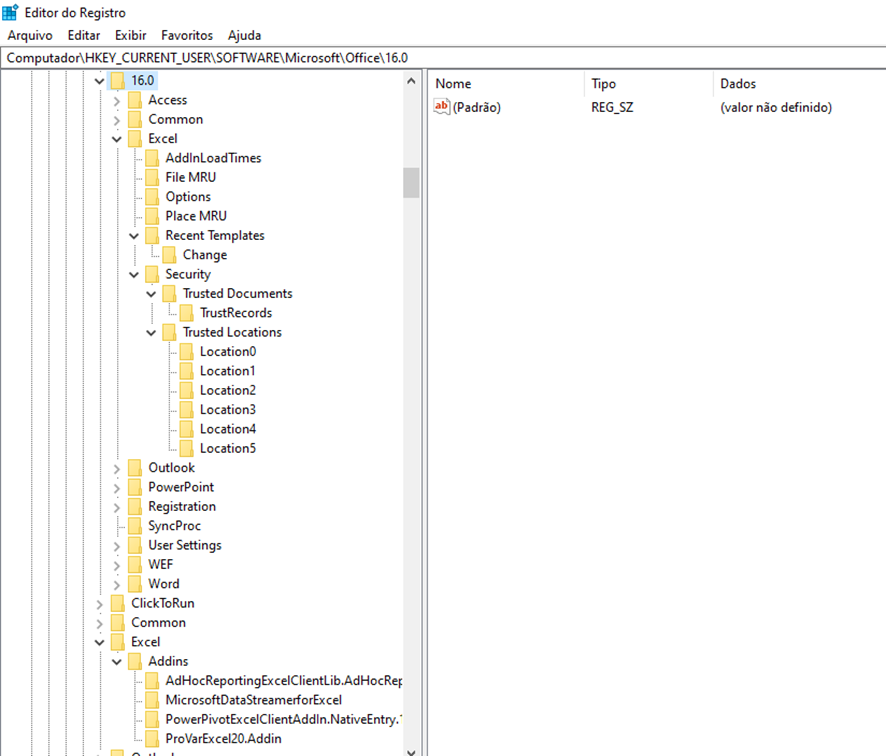Expand the ClickToRun key

tap(99, 605)
